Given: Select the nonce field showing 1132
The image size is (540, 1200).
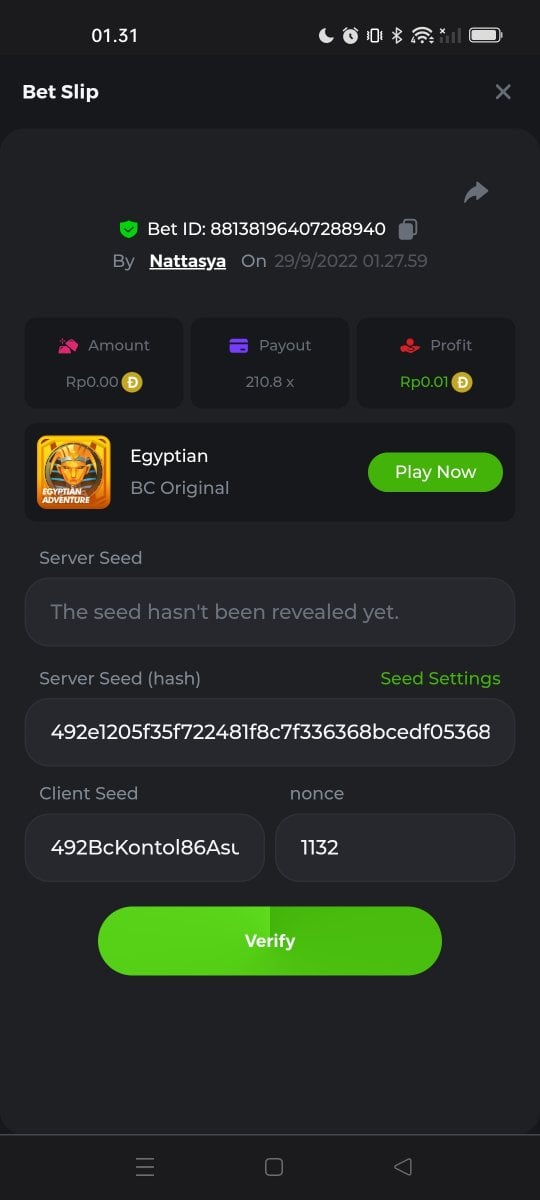Looking at the screenshot, I should pyautogui.click(x=395, y=847).
